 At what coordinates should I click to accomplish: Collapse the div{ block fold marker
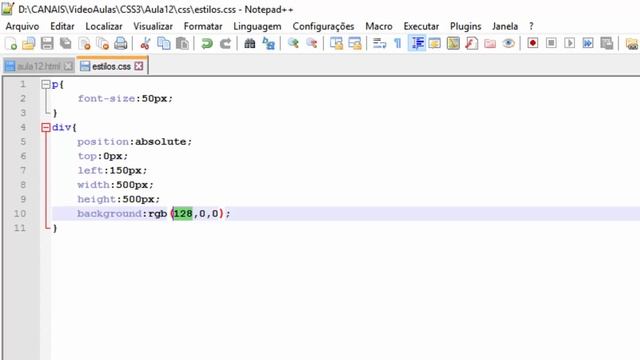tap(46, 128)
